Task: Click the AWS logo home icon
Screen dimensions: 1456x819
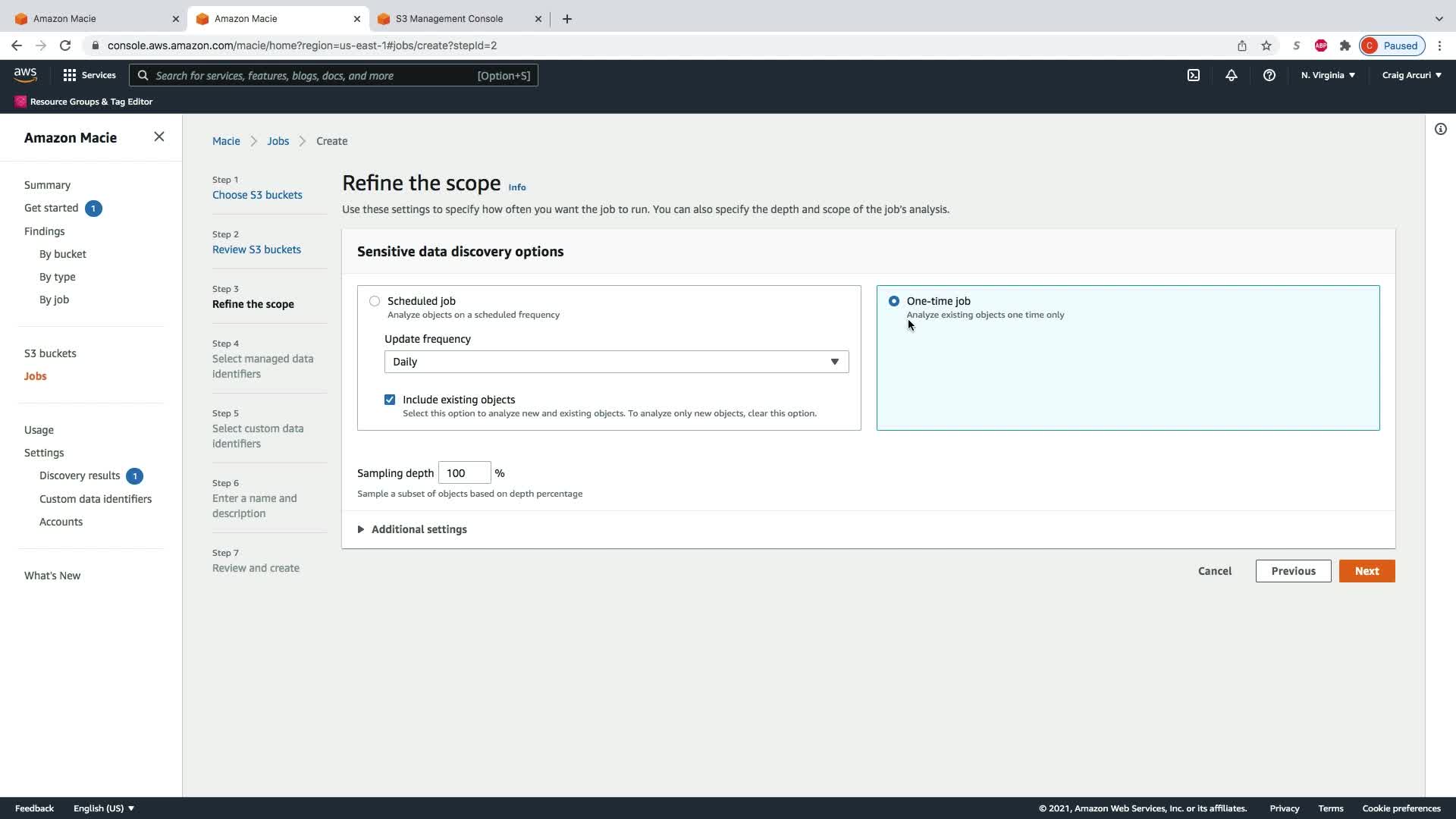Action: tap(25, 74)
